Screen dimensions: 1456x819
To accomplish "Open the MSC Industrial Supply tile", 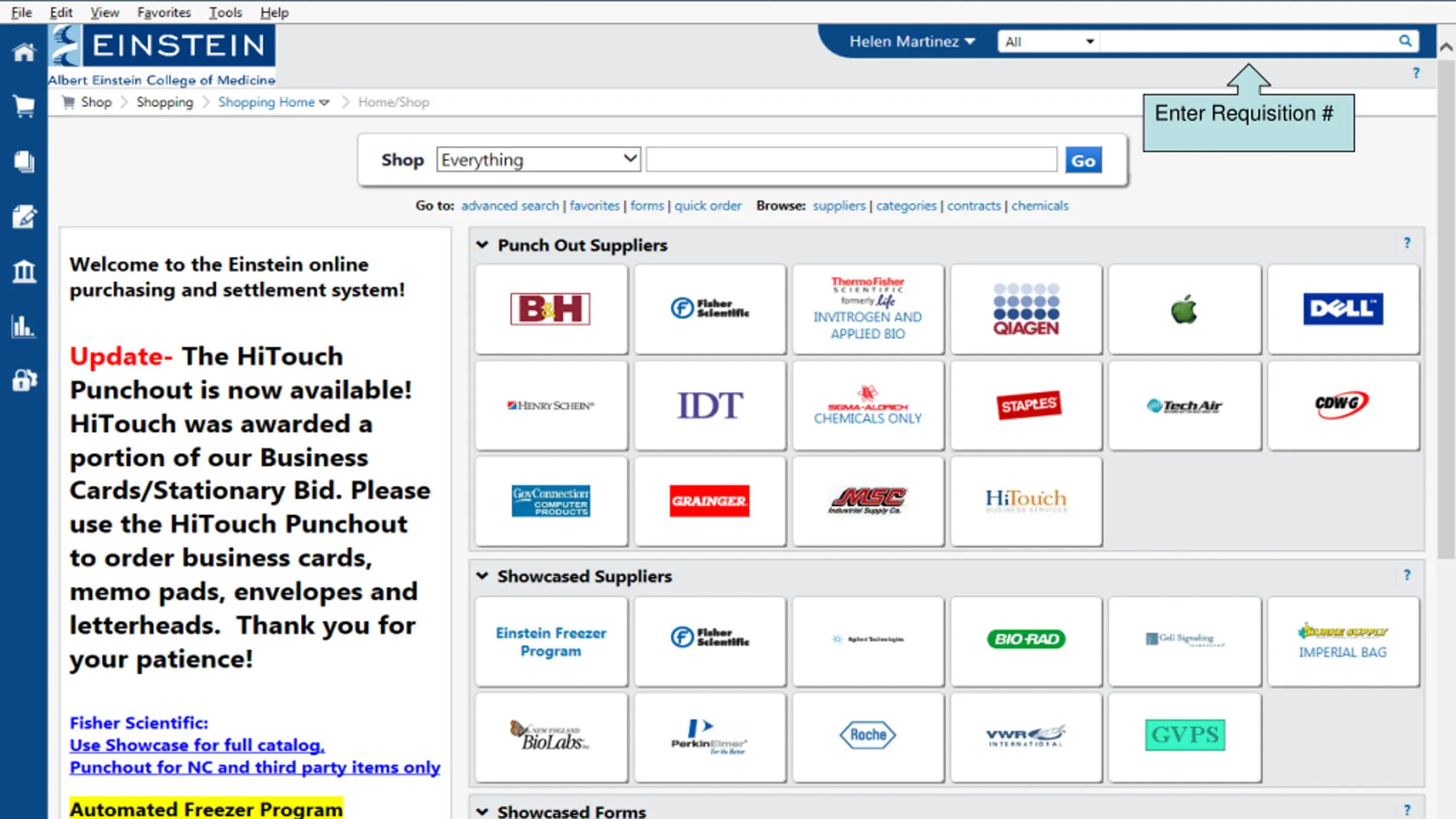I will click(x=868, y=501).
